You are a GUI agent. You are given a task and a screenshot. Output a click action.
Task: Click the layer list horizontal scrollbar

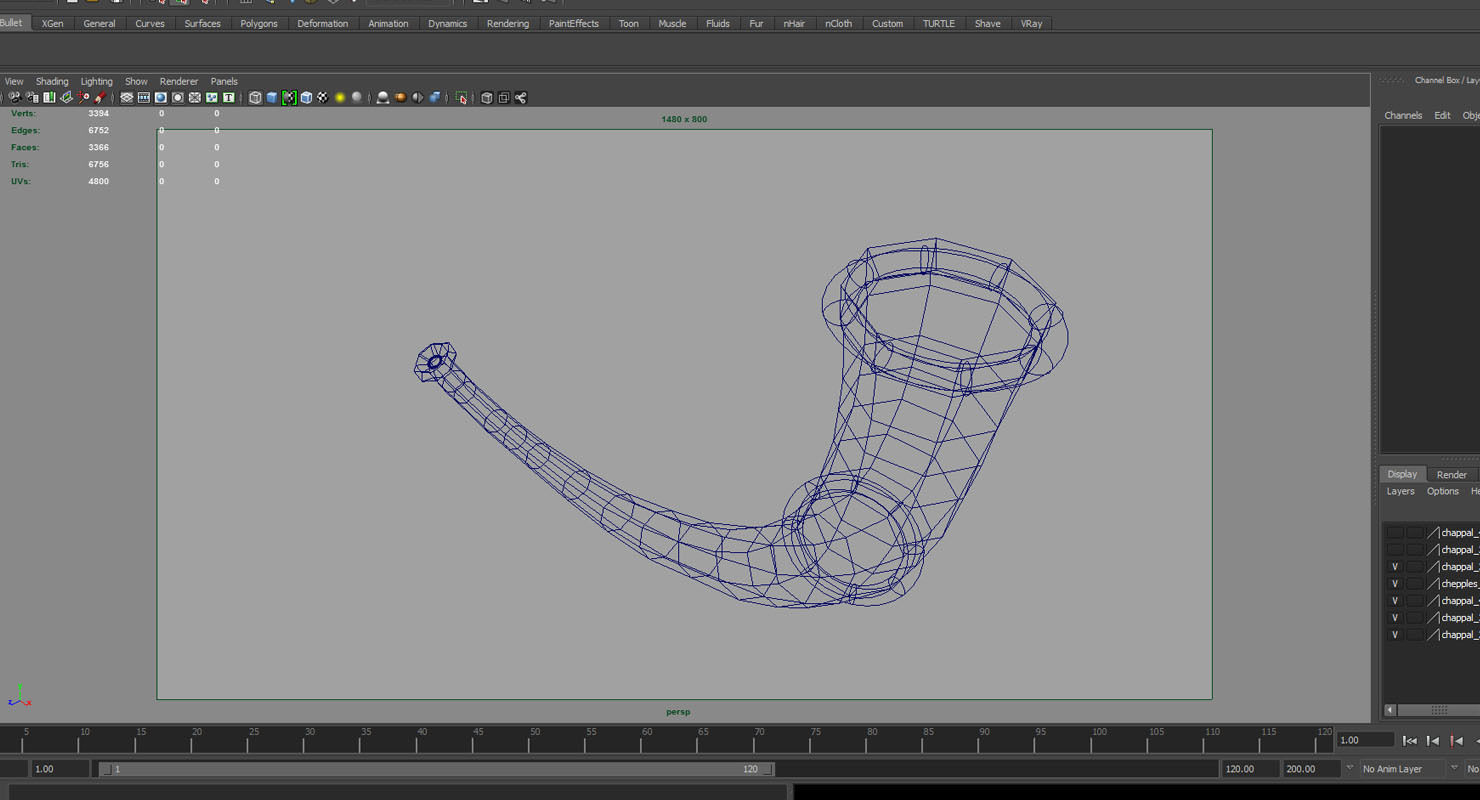pyautogui.click(x=1438, y=710)
